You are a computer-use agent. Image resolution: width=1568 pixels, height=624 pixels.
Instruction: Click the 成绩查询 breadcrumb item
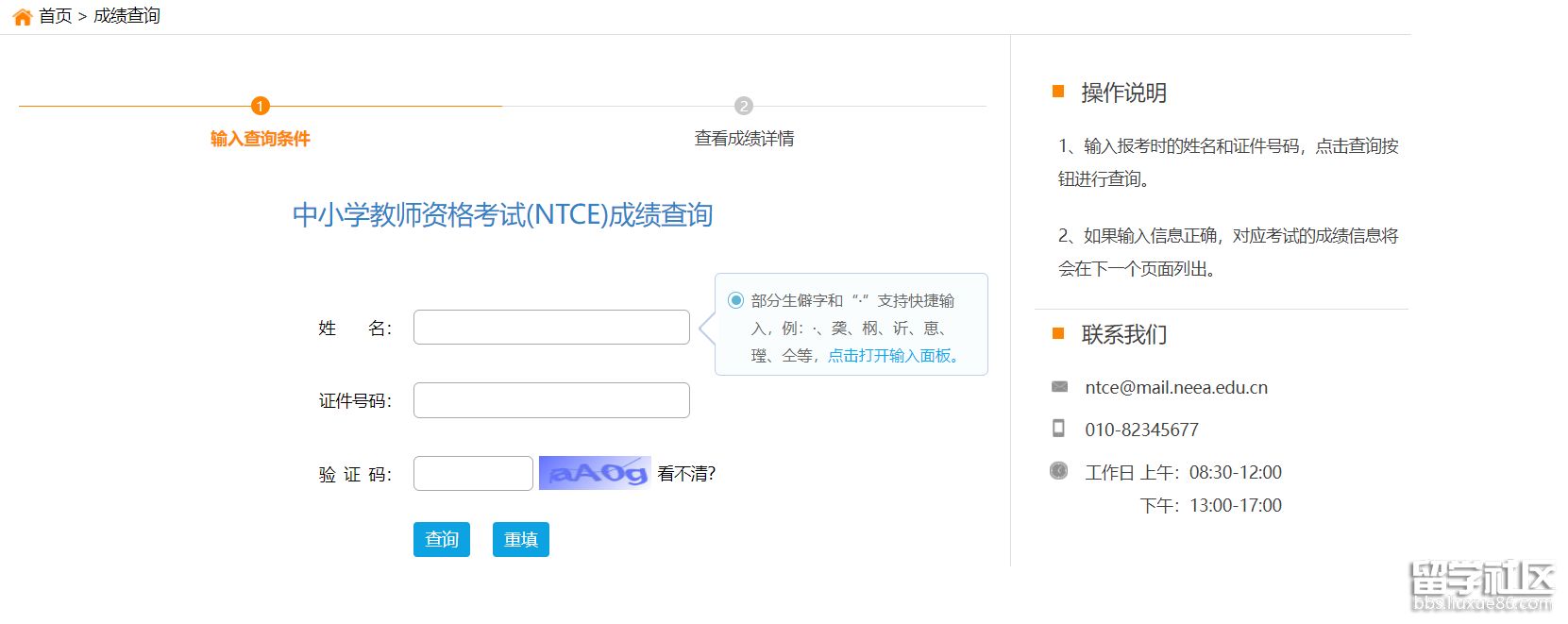pos(126,16)
